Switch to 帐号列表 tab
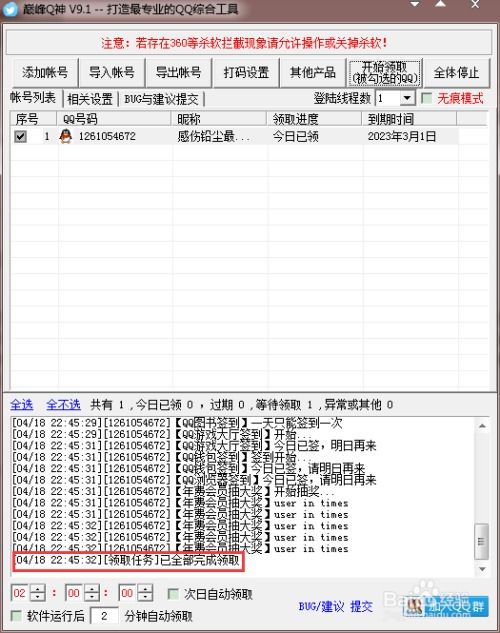 (33, 98)
